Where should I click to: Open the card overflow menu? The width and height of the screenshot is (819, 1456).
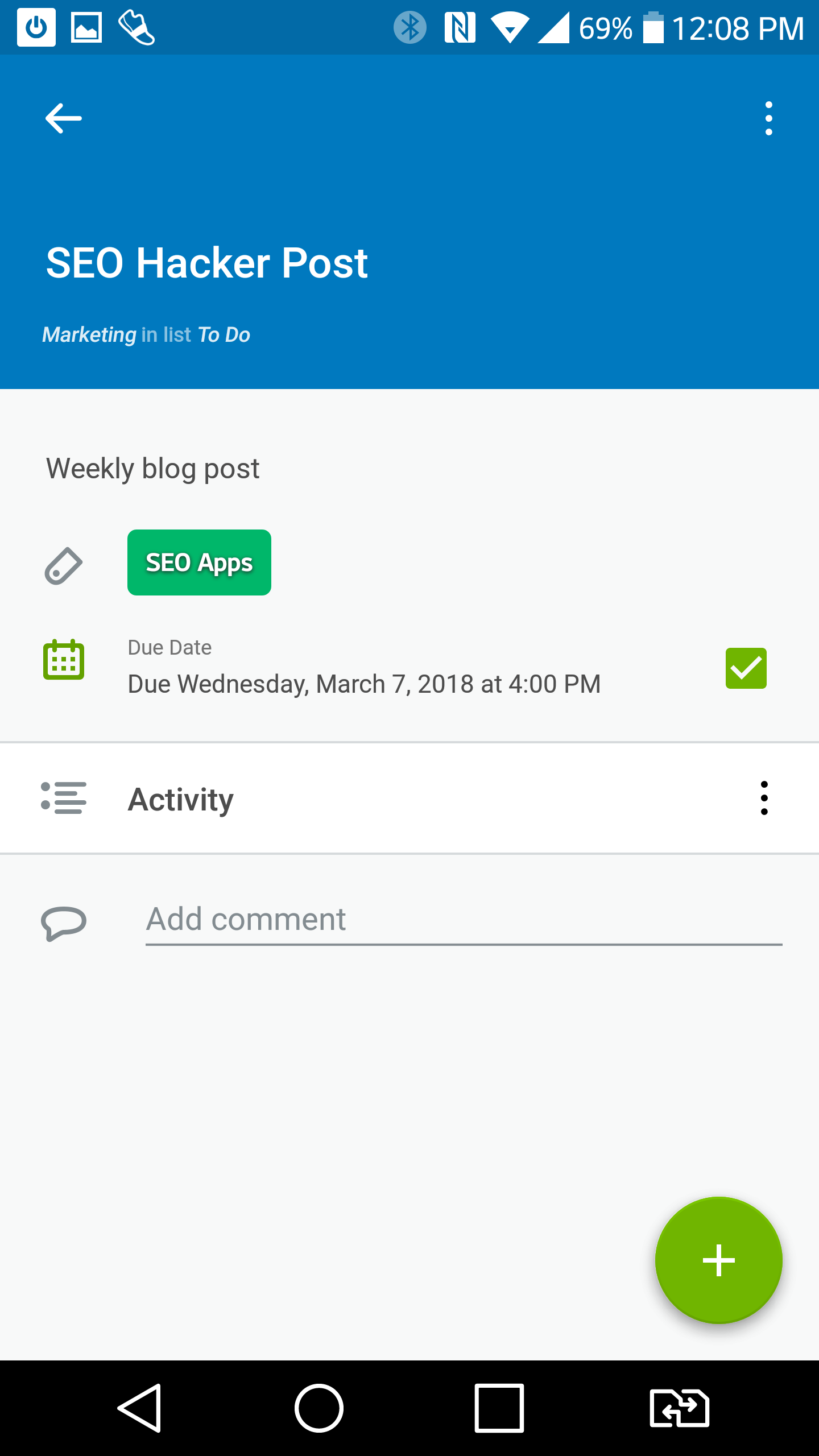point(768,118)
